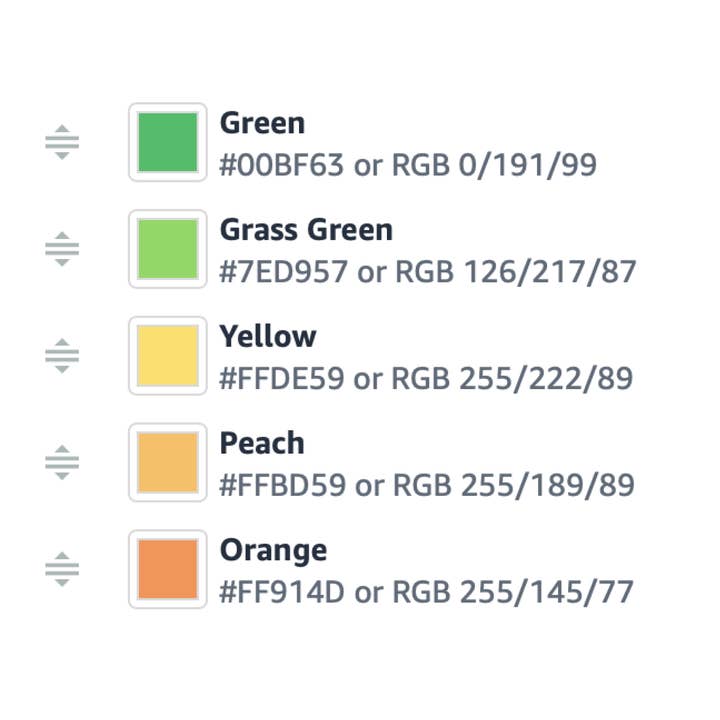Image resolution: width=720 pixels, height=720 pixels.
Task: Pick the Peach color swatch
Action: [x=168, y=463]
